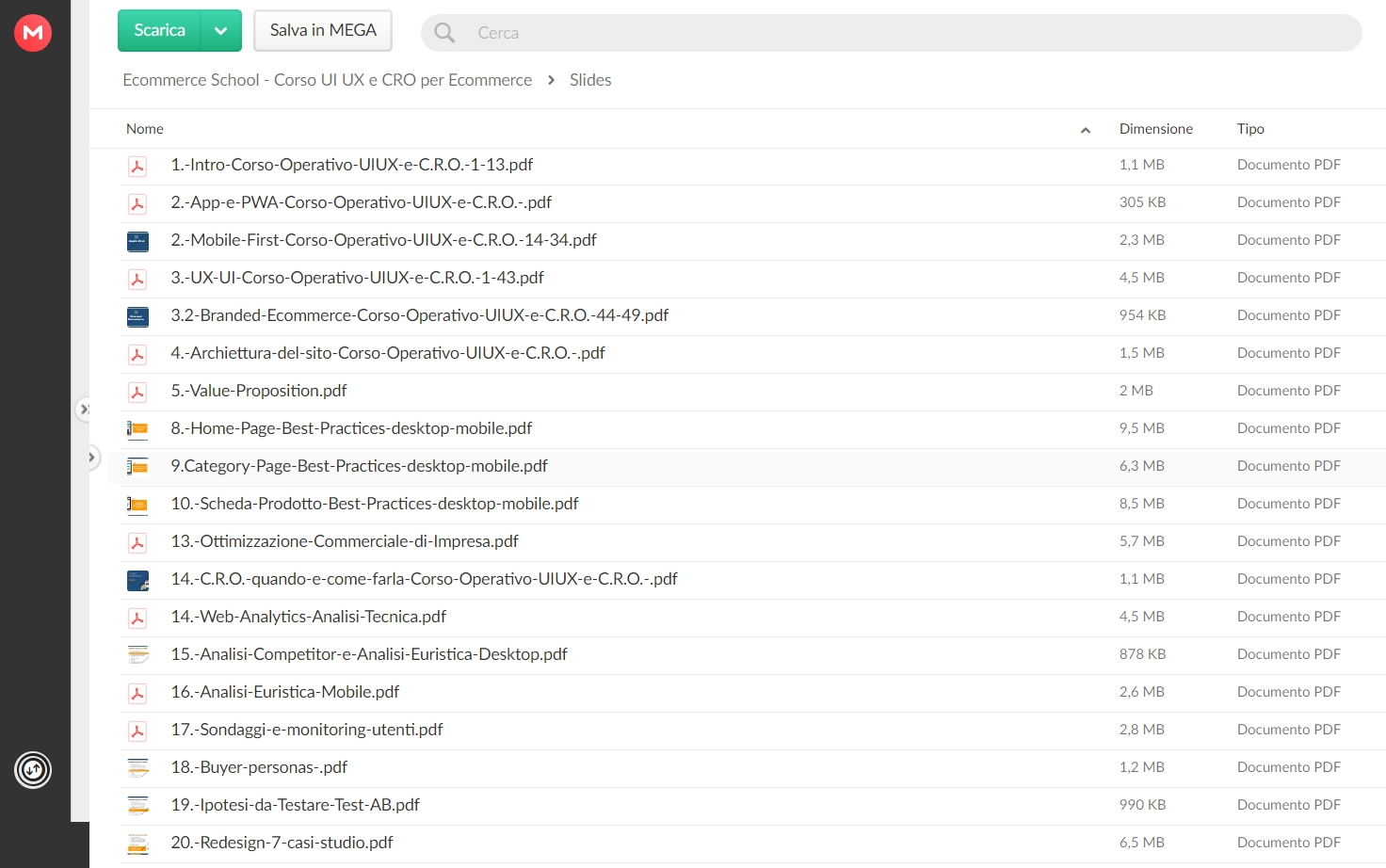Click thumbnail icon of 8.-Home-Page-Best-Practices file
Image resolution: width=1386 pixels, height=868 pixels.
coord(137,430)
